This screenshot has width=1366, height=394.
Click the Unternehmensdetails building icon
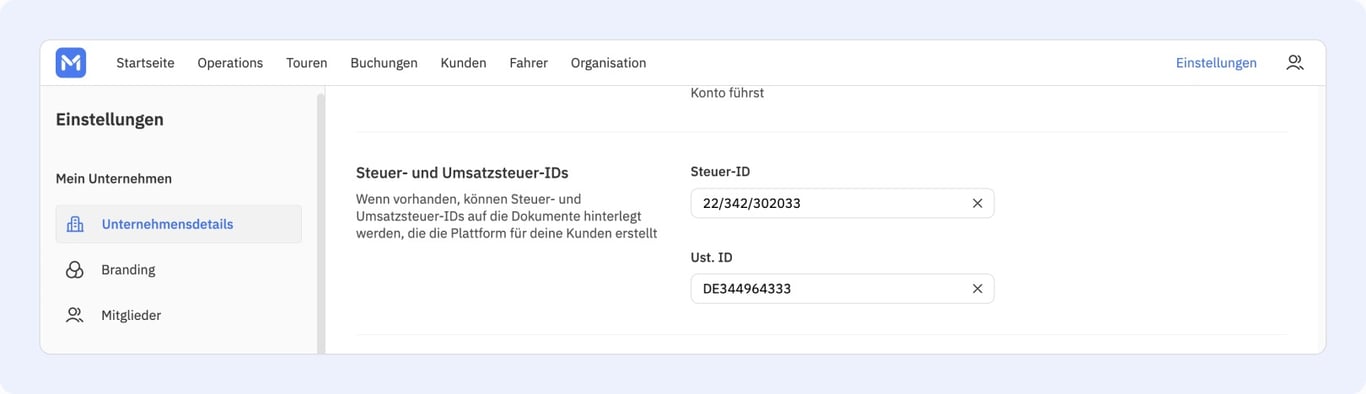pos(75,224)
